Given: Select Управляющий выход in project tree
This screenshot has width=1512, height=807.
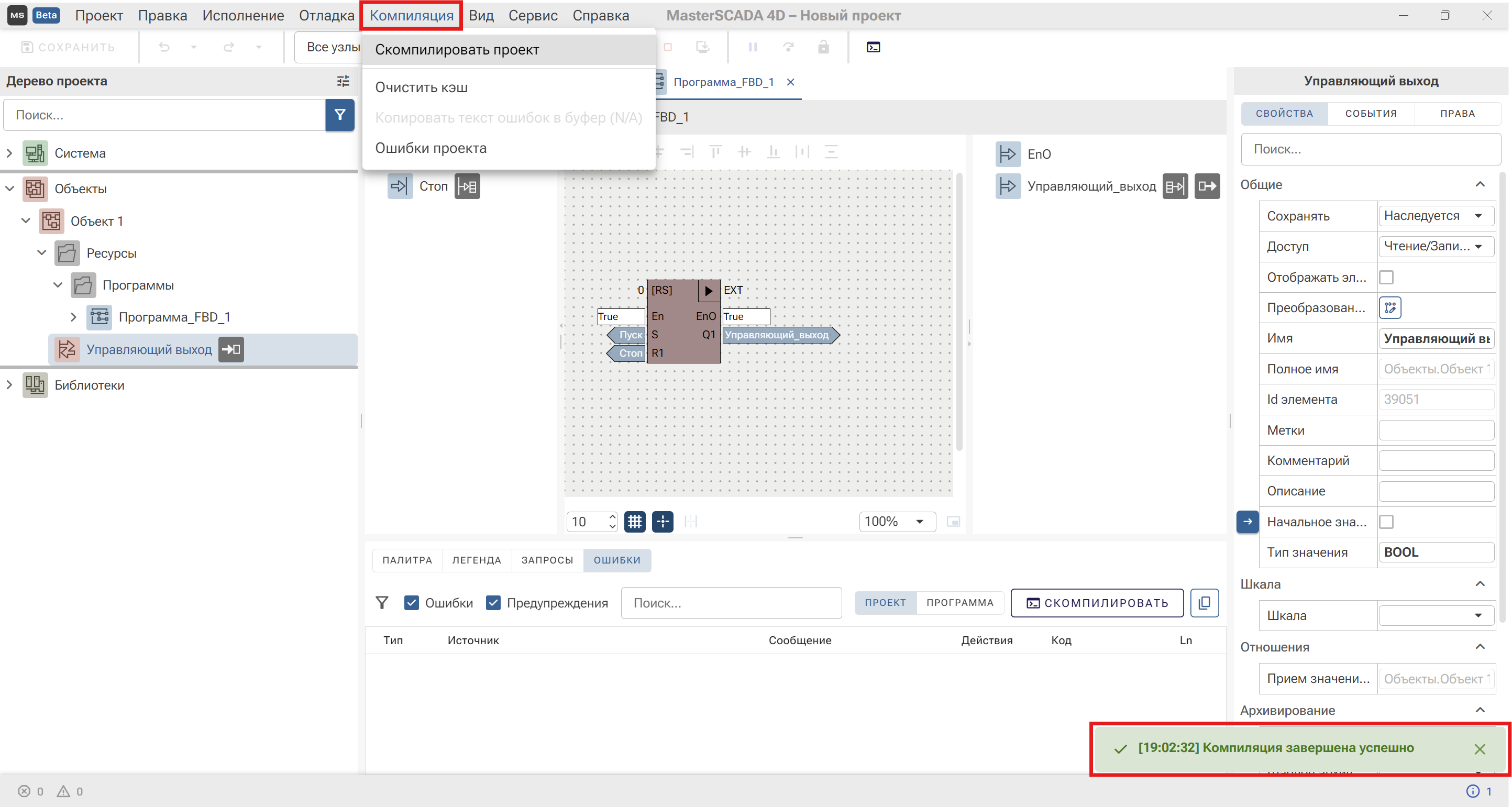Looking at the screenshot, I should coord(149,349).
